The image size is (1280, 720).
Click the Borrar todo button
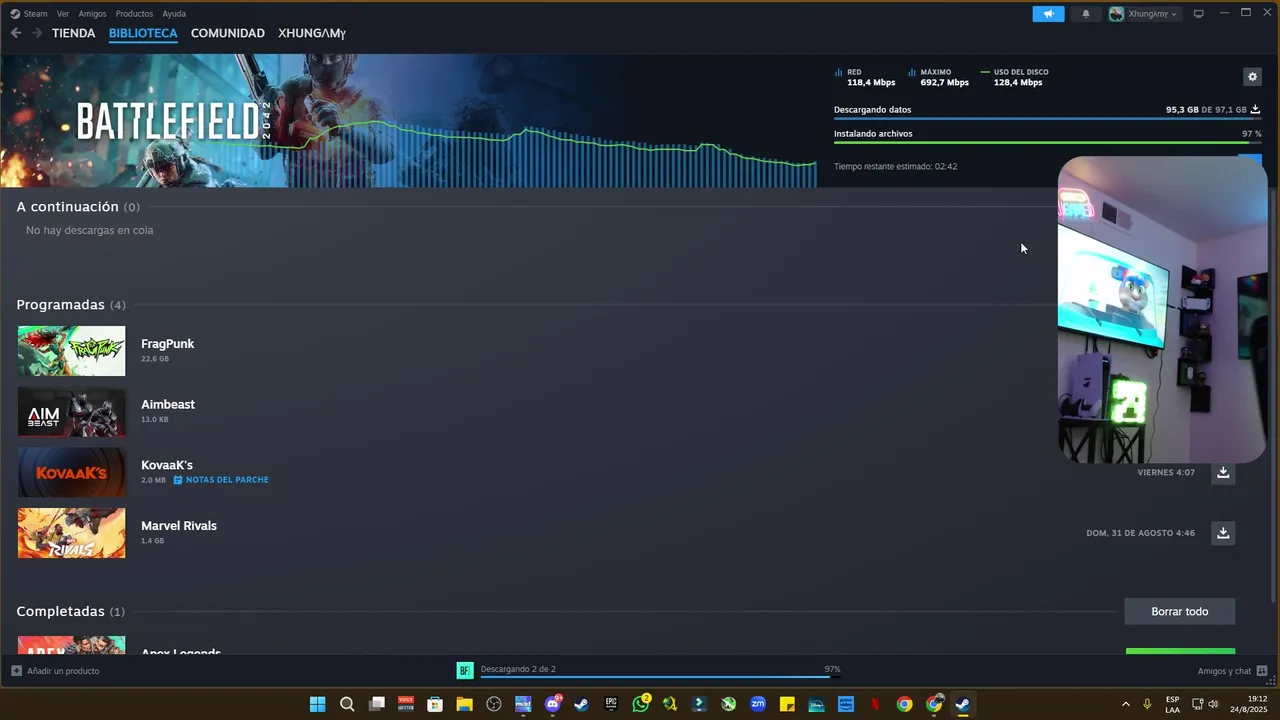1180,611
